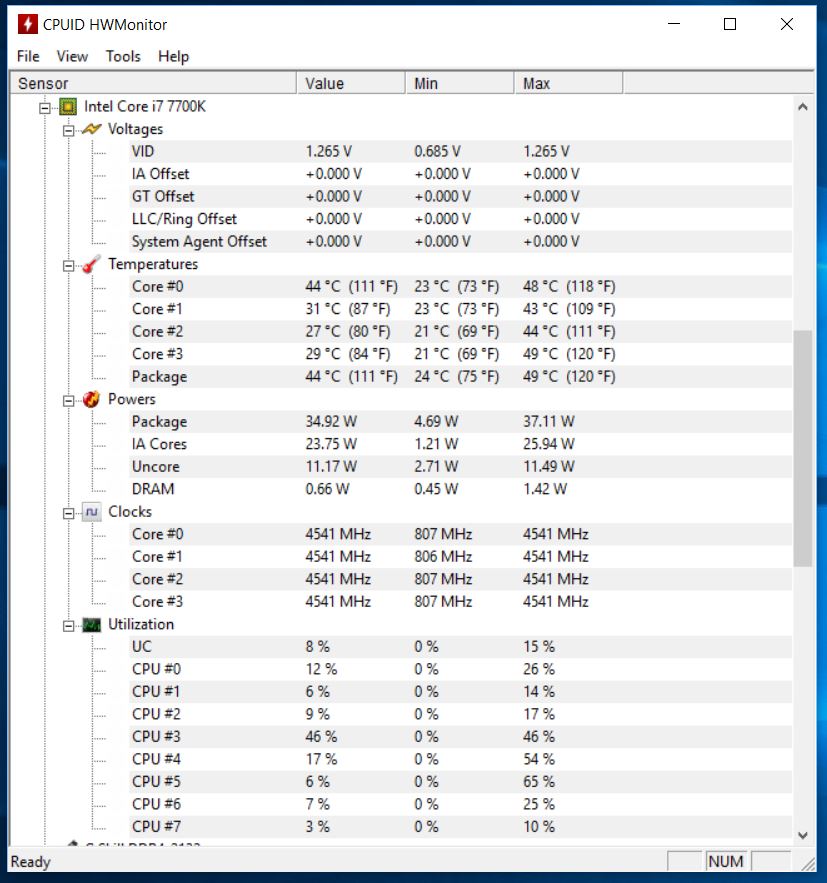The width and height of the screenshot is (827, 883).
Task: Click the Voltages lightning icon
Action: 91,129
